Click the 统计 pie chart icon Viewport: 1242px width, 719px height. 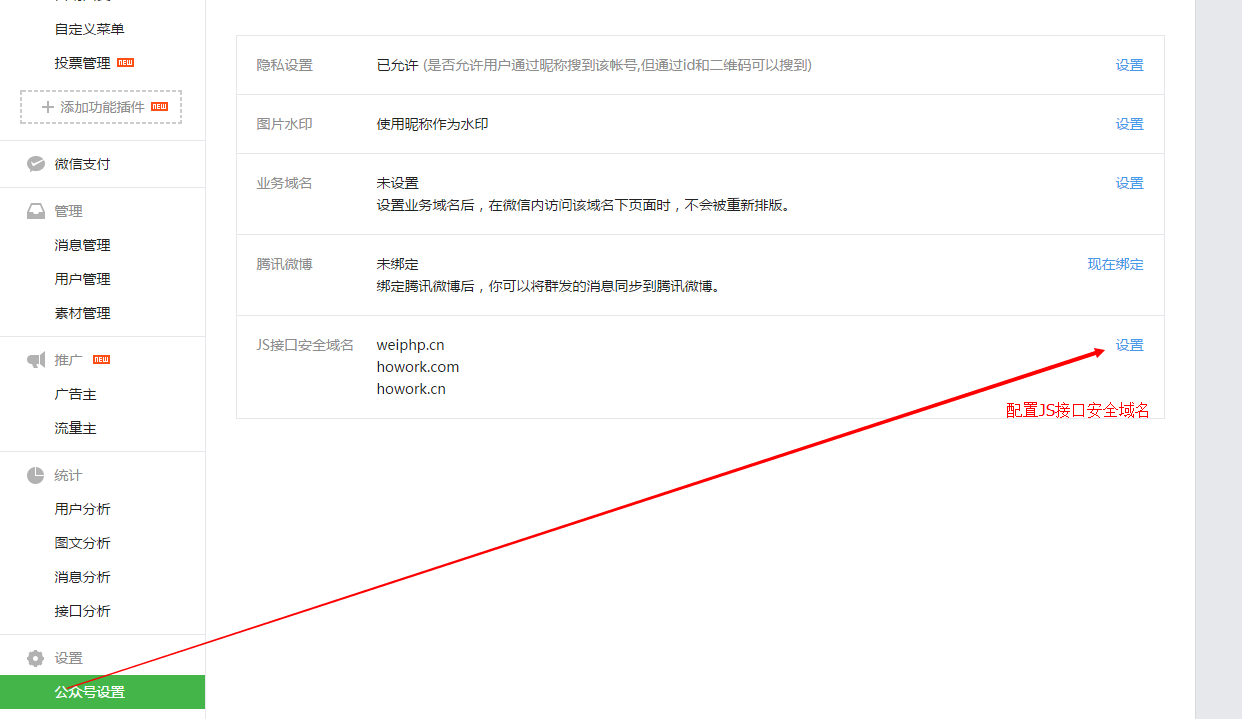click(x=36, y=475)
